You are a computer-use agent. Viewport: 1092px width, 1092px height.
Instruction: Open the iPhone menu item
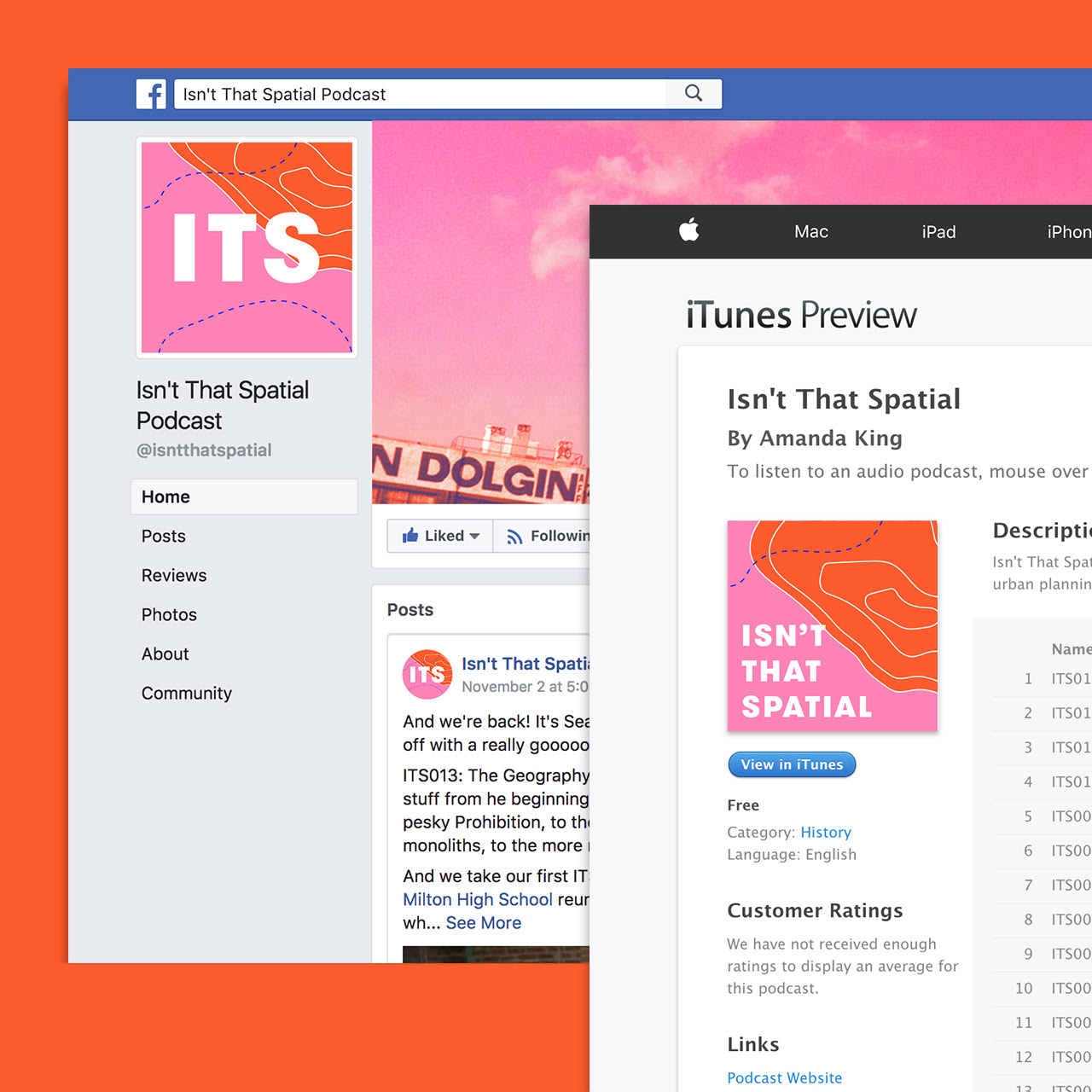point(1069,232)
